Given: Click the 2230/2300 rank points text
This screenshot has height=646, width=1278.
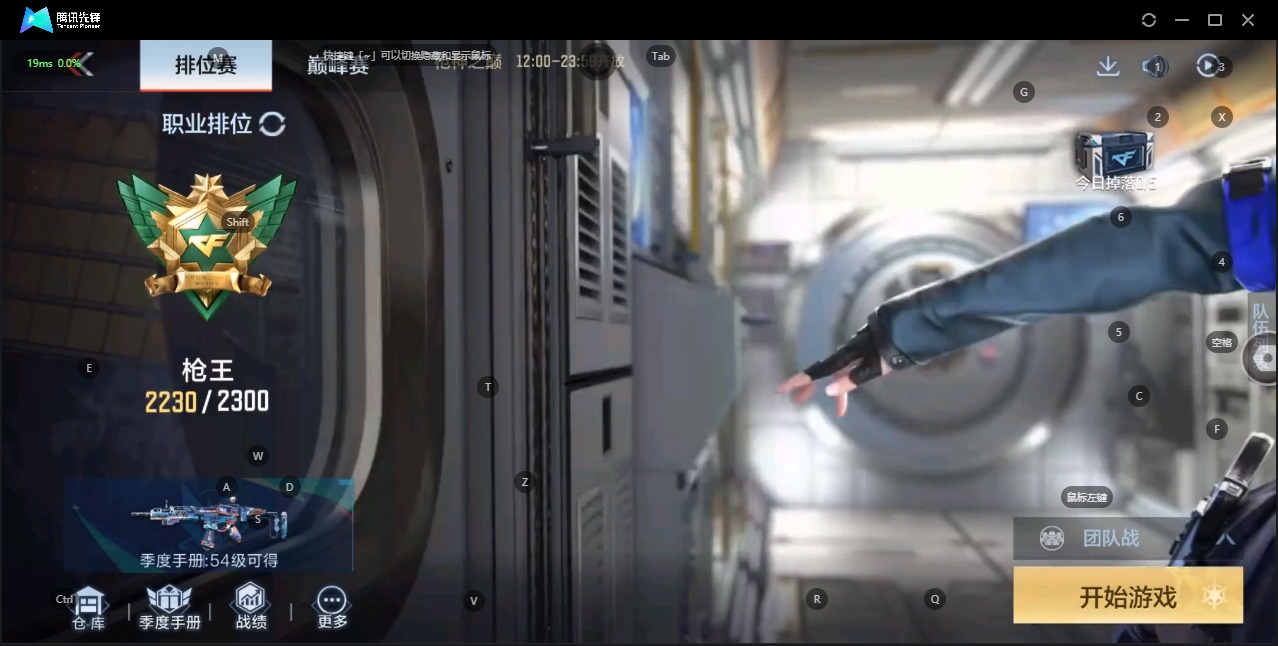Looking at the screenshot, I should (207, 402).
